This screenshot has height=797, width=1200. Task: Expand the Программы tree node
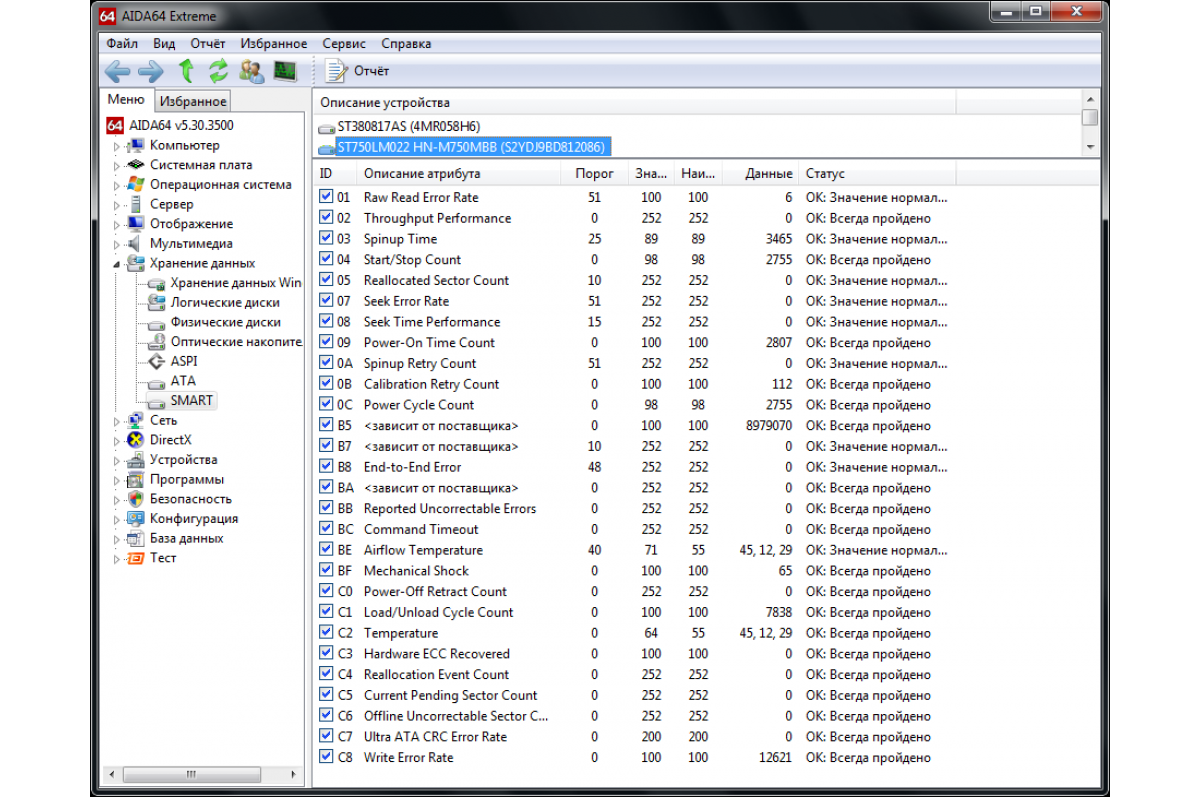116,479
